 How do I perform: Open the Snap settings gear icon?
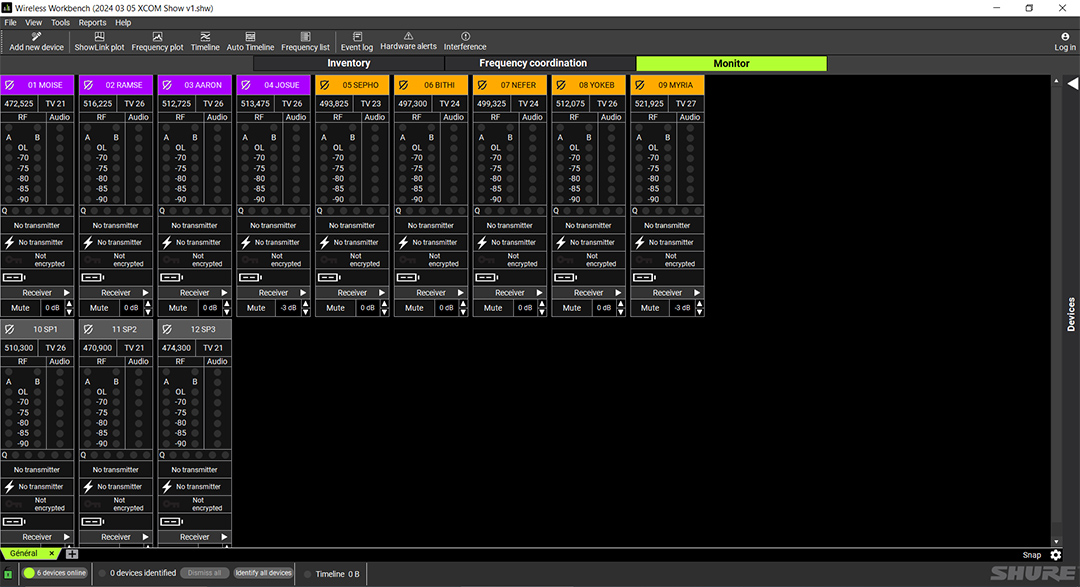[1056, 555]
